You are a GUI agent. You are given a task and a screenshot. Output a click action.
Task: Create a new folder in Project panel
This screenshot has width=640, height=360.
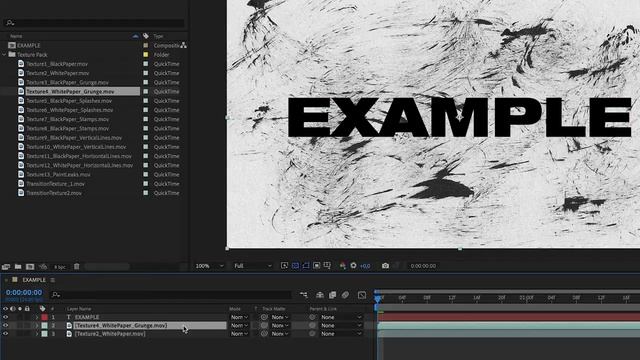18,267
